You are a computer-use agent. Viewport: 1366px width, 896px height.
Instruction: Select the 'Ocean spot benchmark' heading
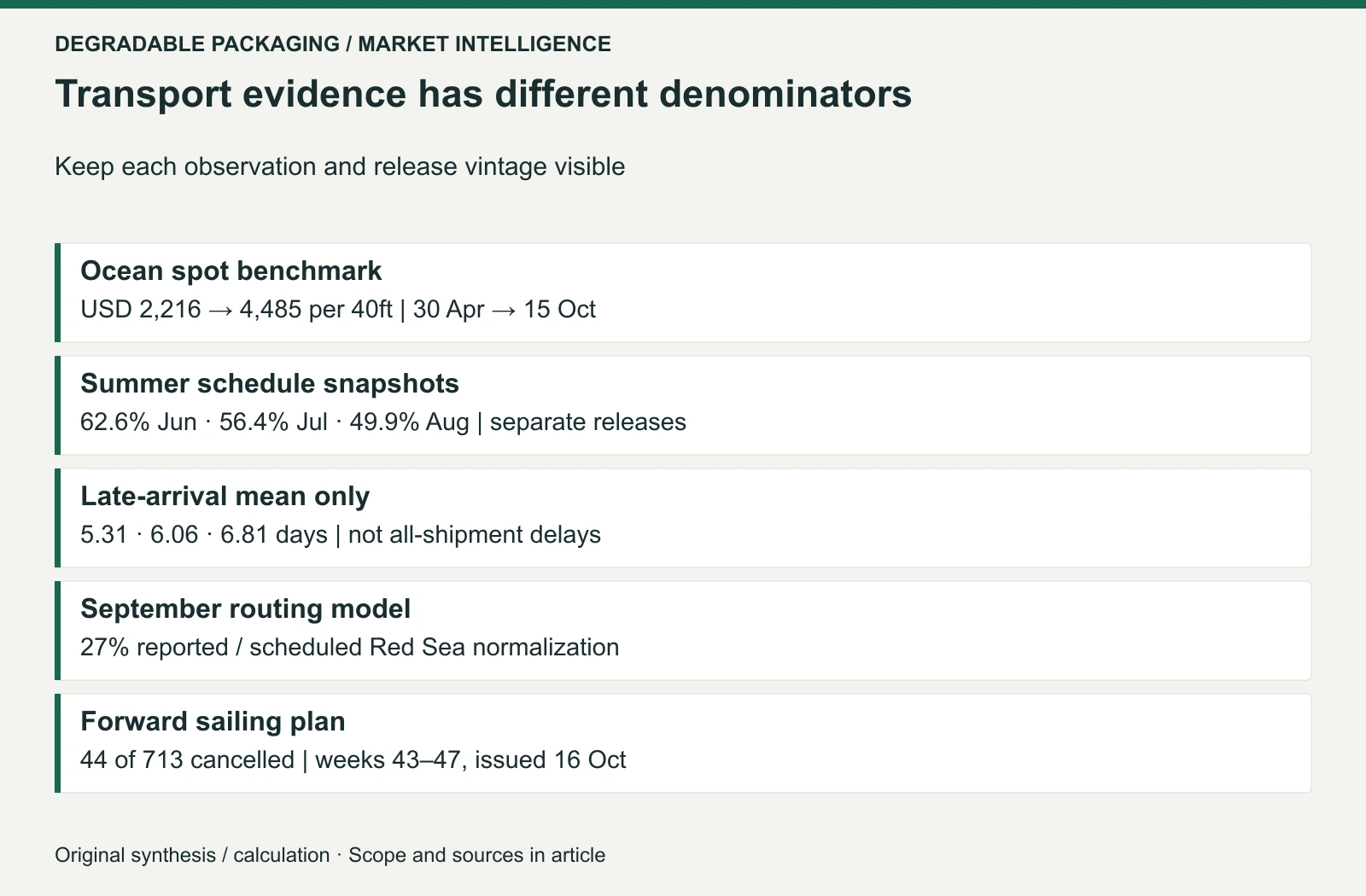pyautogui.click(x=231, y=271)
